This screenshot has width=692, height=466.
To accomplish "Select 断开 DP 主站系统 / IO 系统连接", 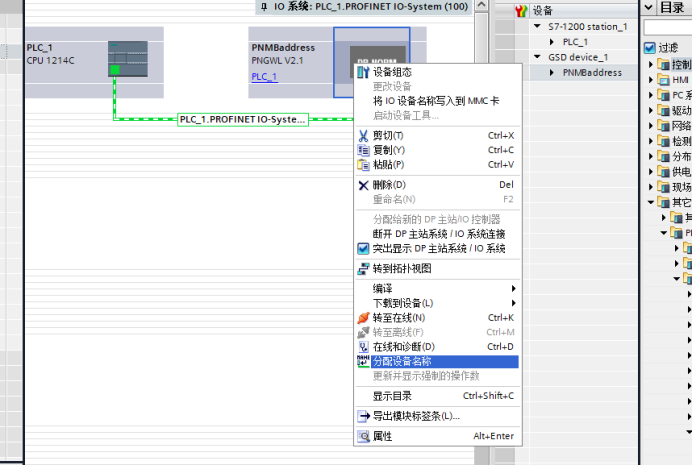I will 437,234.
